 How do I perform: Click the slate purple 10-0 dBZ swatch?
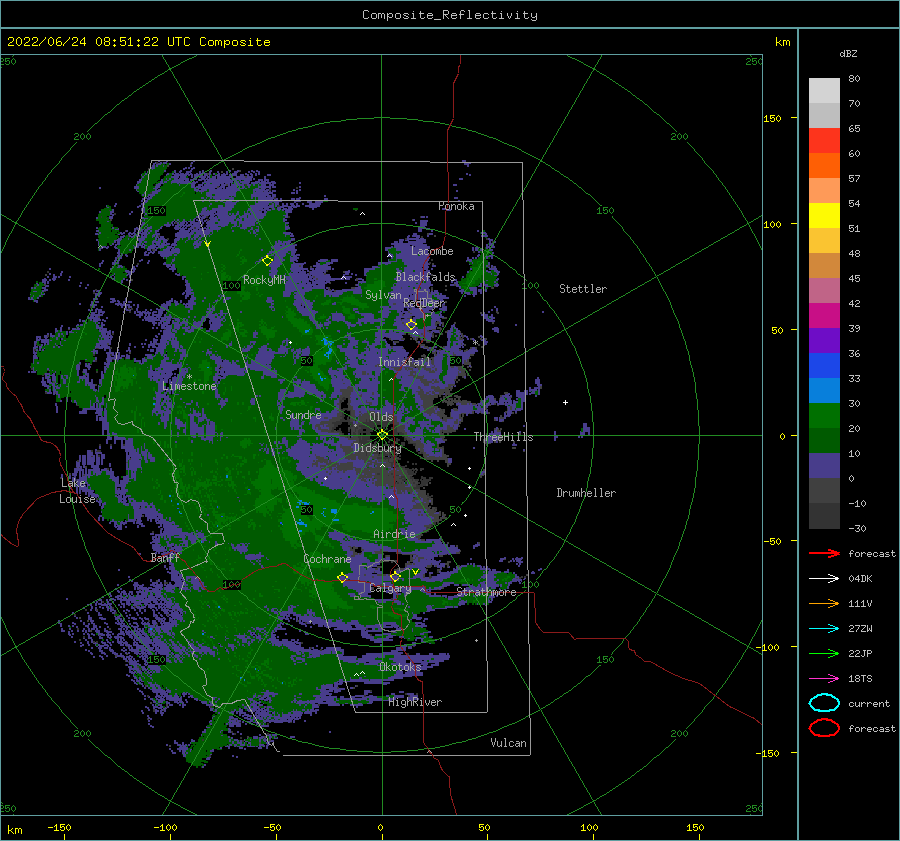(824, 466)
